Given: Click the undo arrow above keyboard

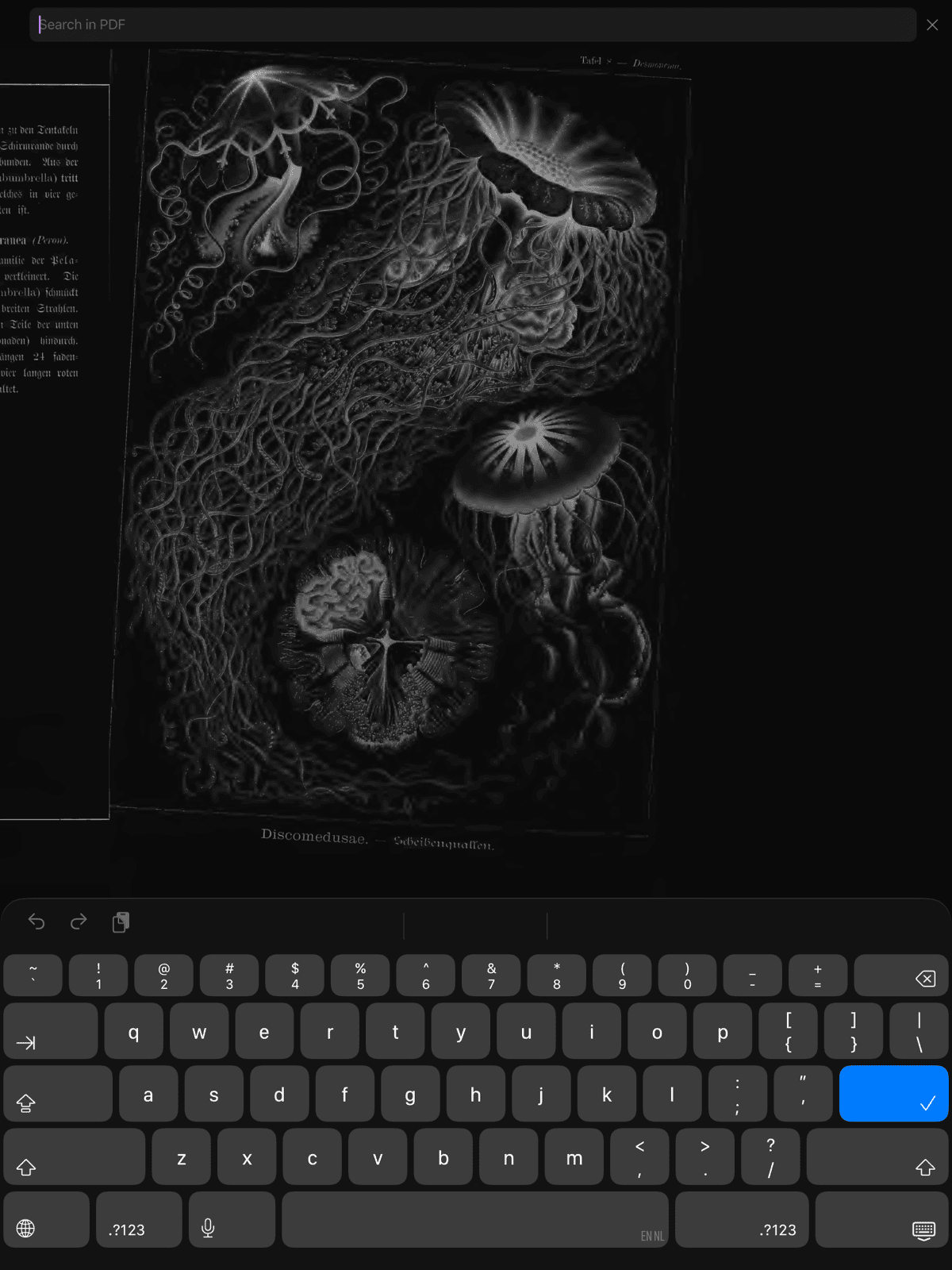Looking at the screenshot, I should pos(36,922).
